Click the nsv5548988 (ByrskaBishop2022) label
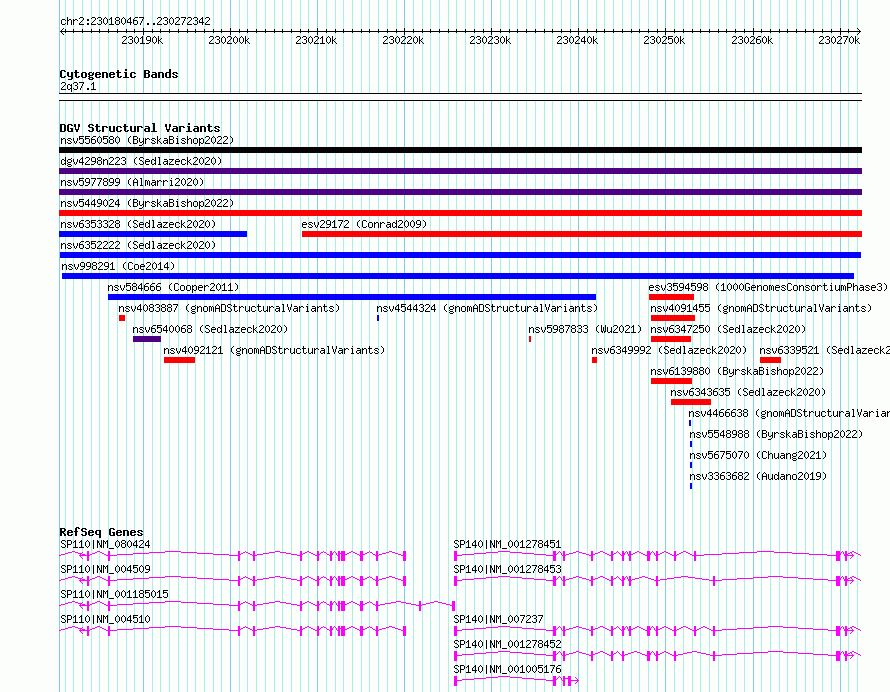Screen dimensions: 890x692 coord(776,434)
